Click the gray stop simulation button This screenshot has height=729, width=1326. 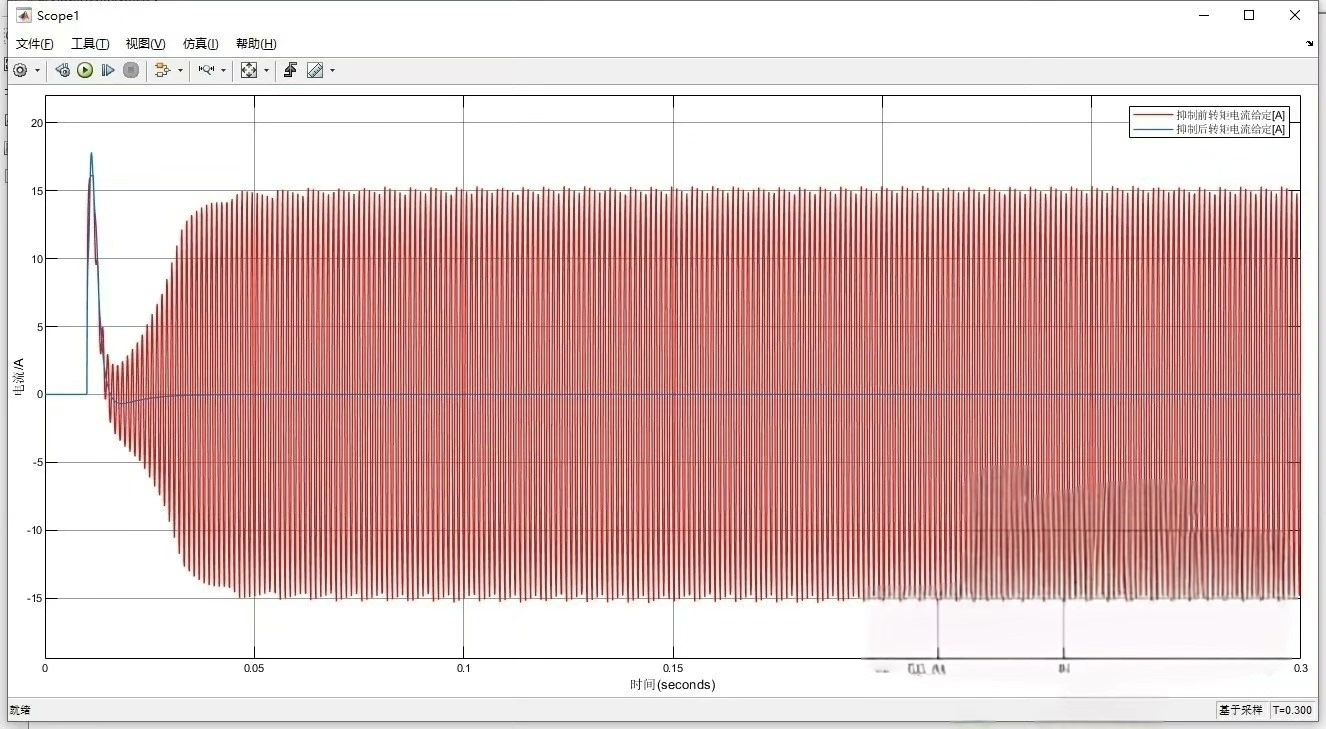[x=131, y=70]
